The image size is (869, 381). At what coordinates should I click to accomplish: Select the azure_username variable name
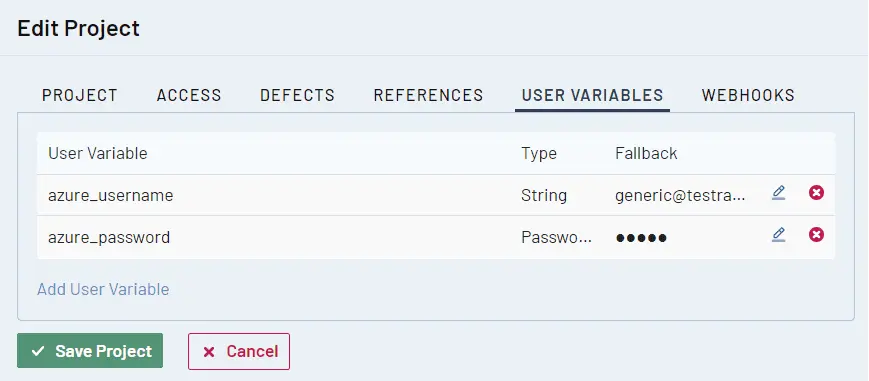click(x=111, y=195)
